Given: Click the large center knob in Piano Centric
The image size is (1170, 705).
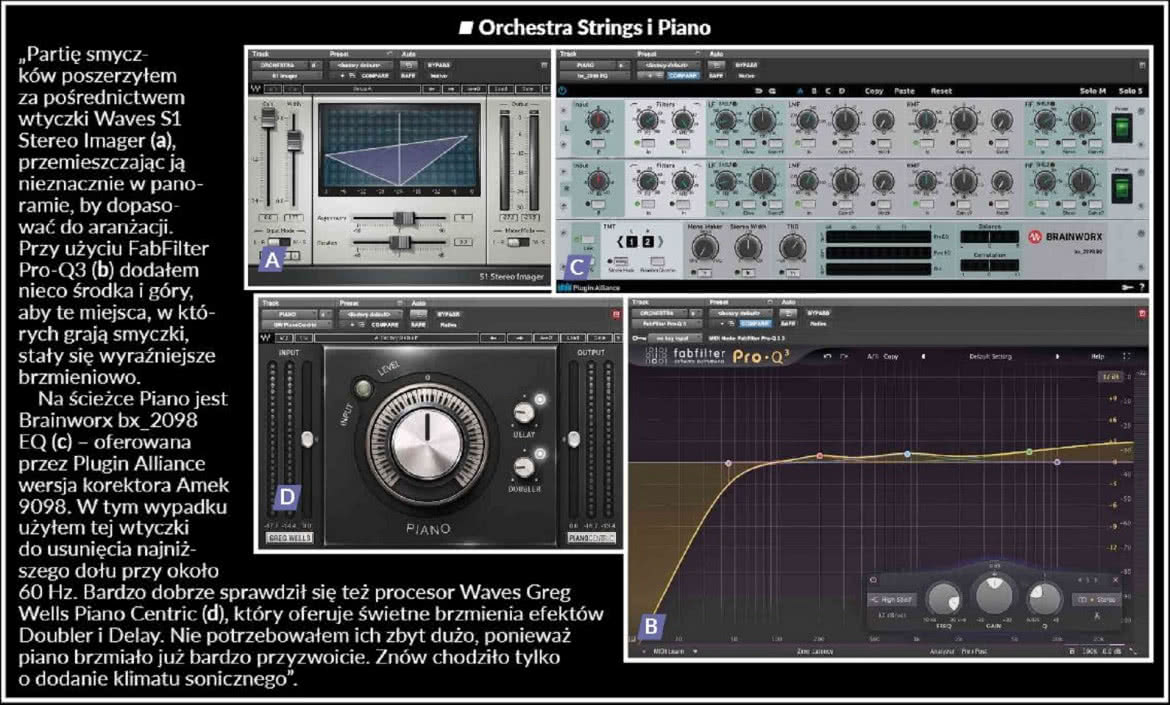Looking at the screenshot, I should [428, 440].
